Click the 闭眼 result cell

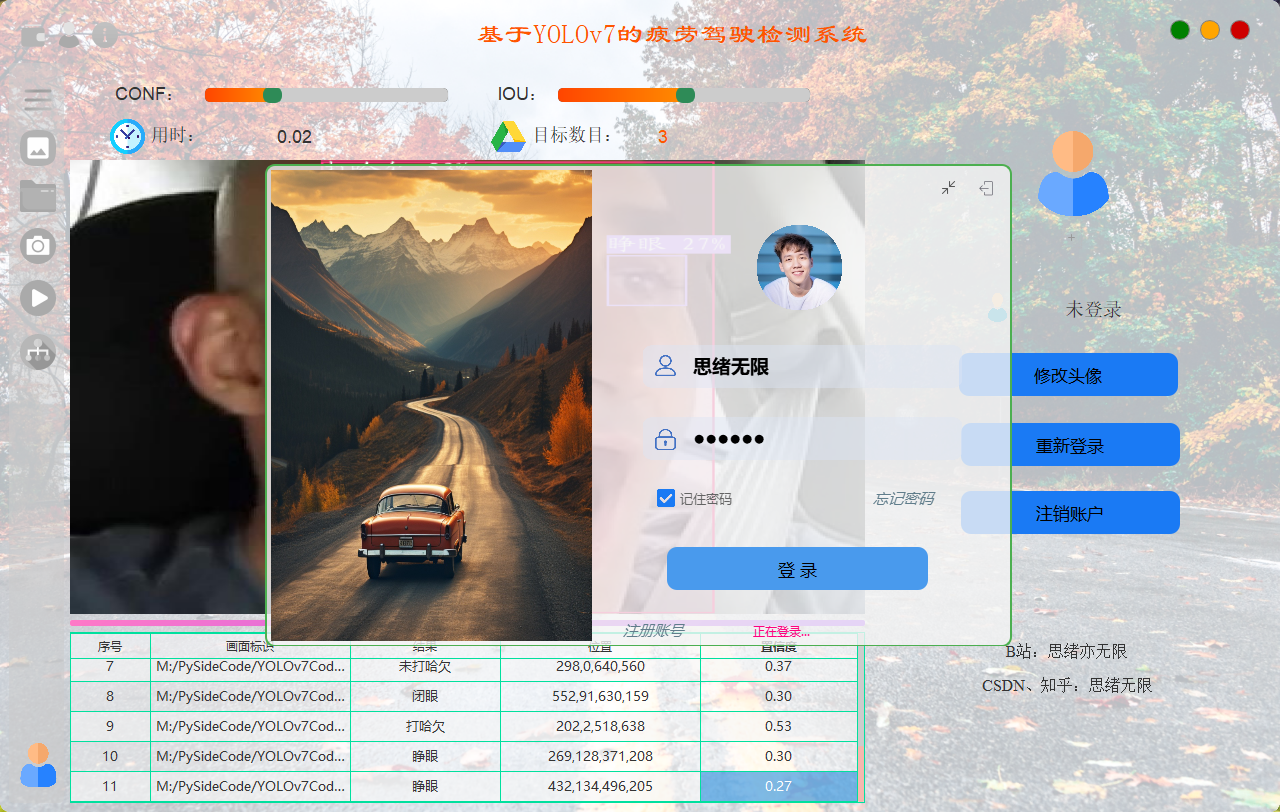[x=425, y=696]
